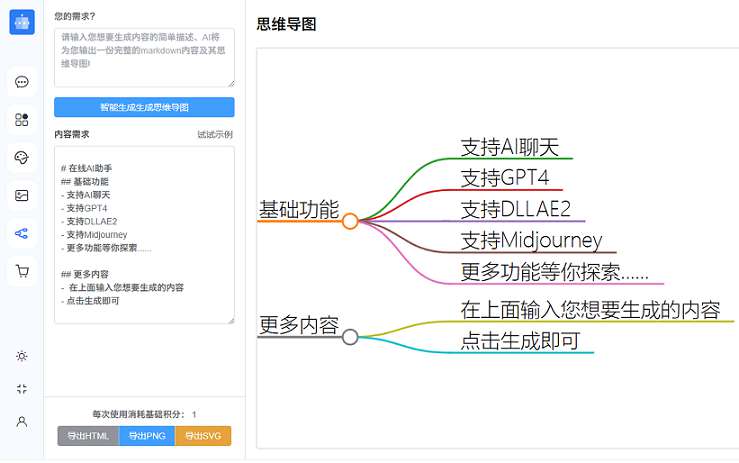Open the user profile icon

click(x=22, y=422)
